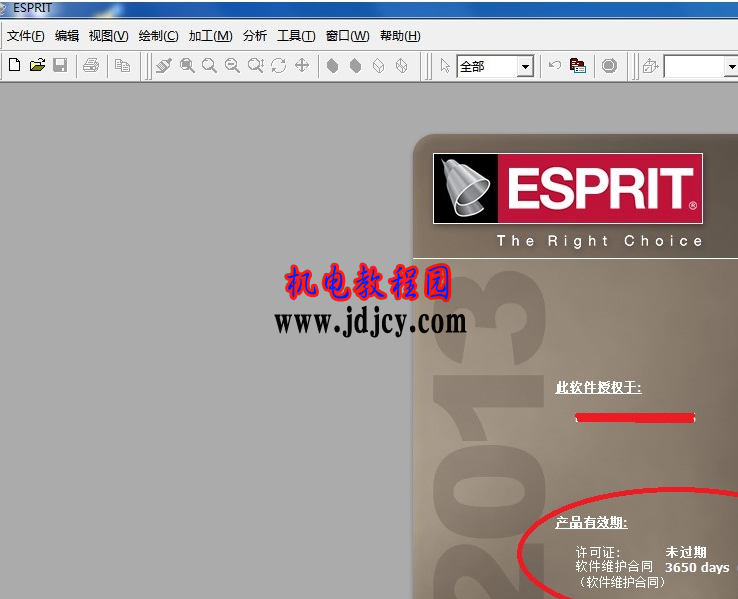Screen dimensions: 738x599
Task: Select the zoom-fit magnifier icon
Action: (187, 65)
